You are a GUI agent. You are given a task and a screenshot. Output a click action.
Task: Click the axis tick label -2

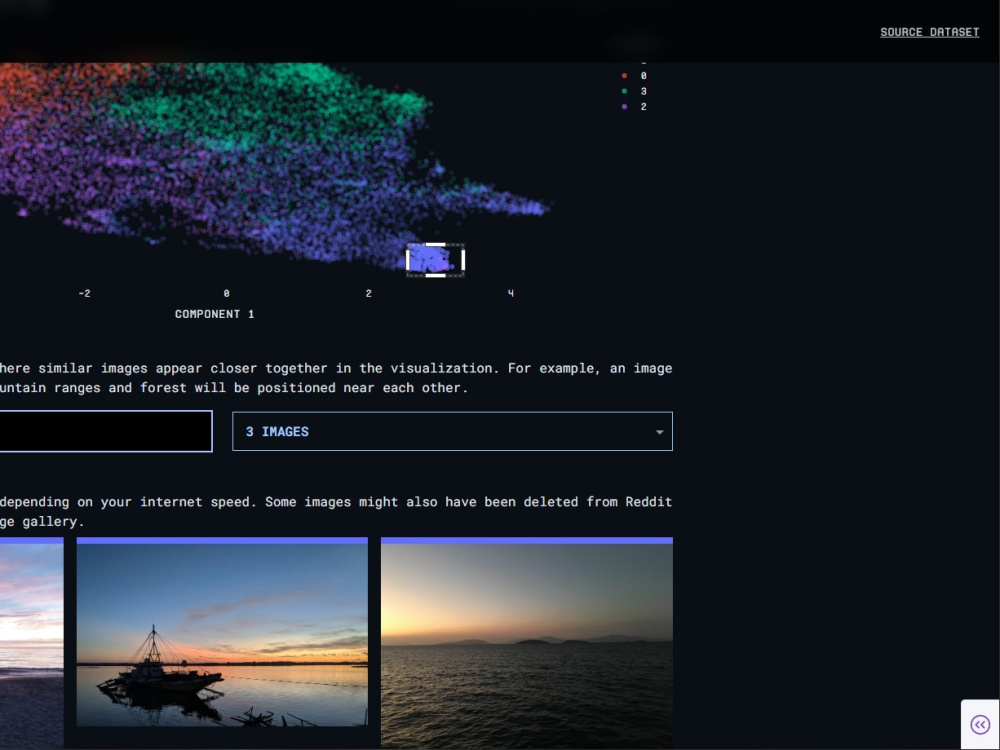pyautogui.click(x=84, y=293)
